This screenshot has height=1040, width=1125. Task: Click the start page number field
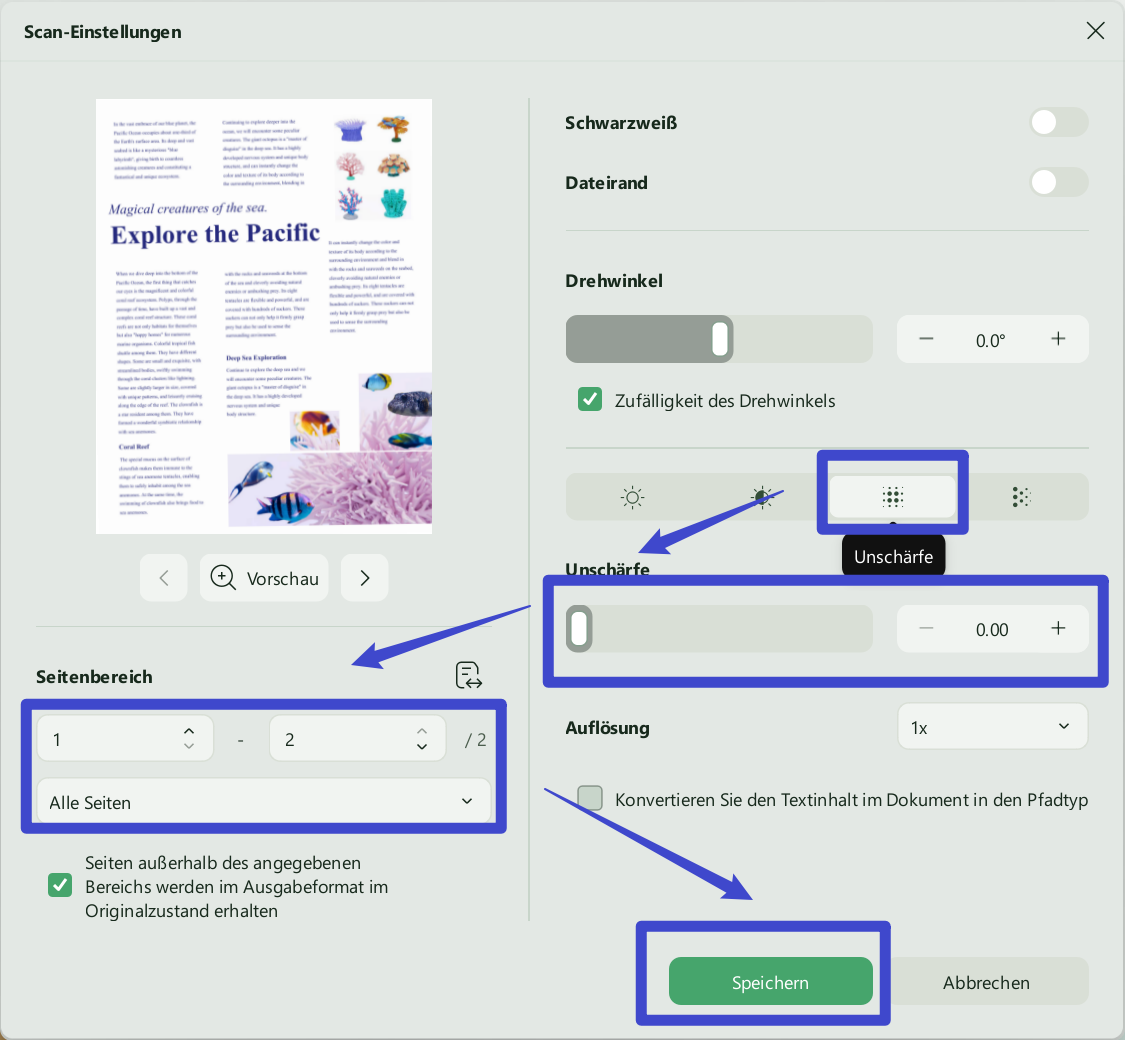coord(125,738)
